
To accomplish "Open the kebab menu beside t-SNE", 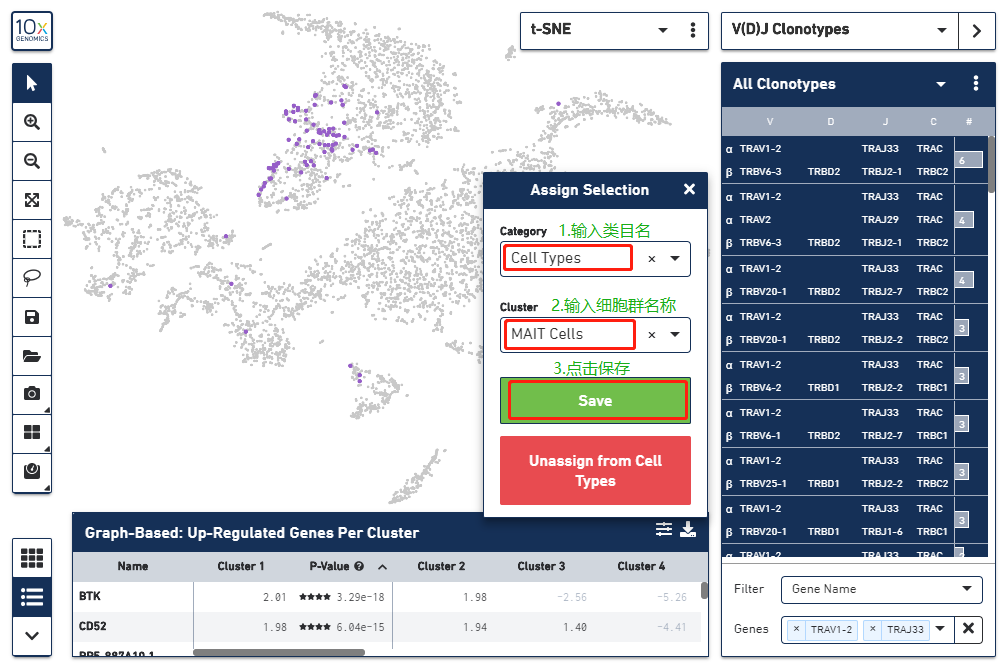I will (693, 31).
